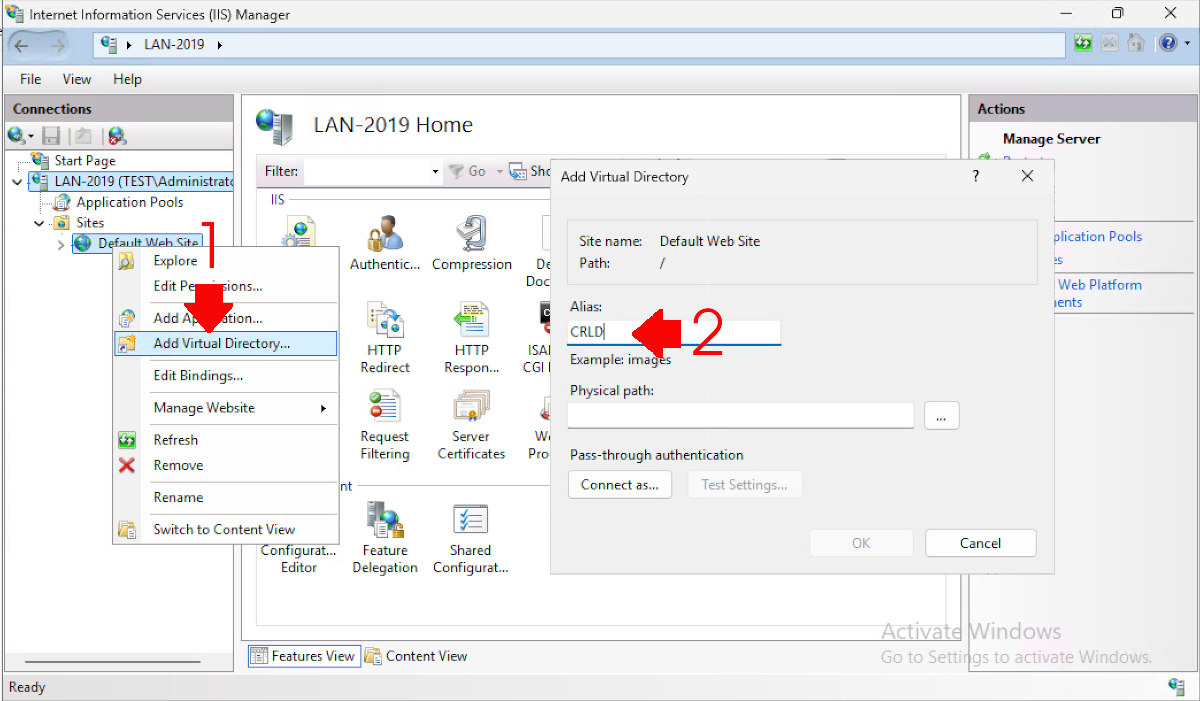Cancel the Add Virtual Directory dialog
This screenshot has height=701, width=1200.
[980, 543]
